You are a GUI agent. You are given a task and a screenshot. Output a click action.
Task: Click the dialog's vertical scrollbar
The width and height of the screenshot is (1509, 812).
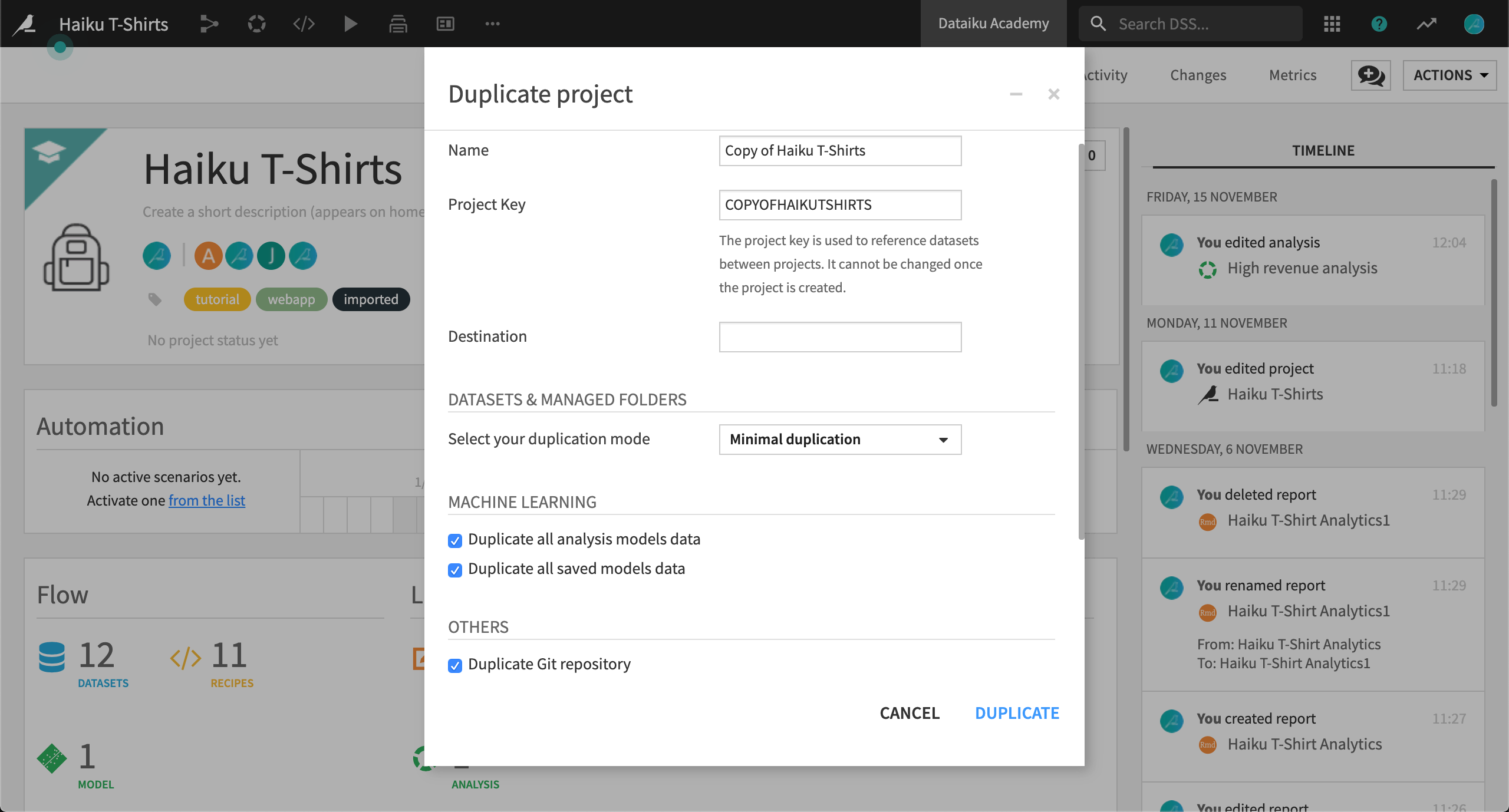pos(1080,342)
